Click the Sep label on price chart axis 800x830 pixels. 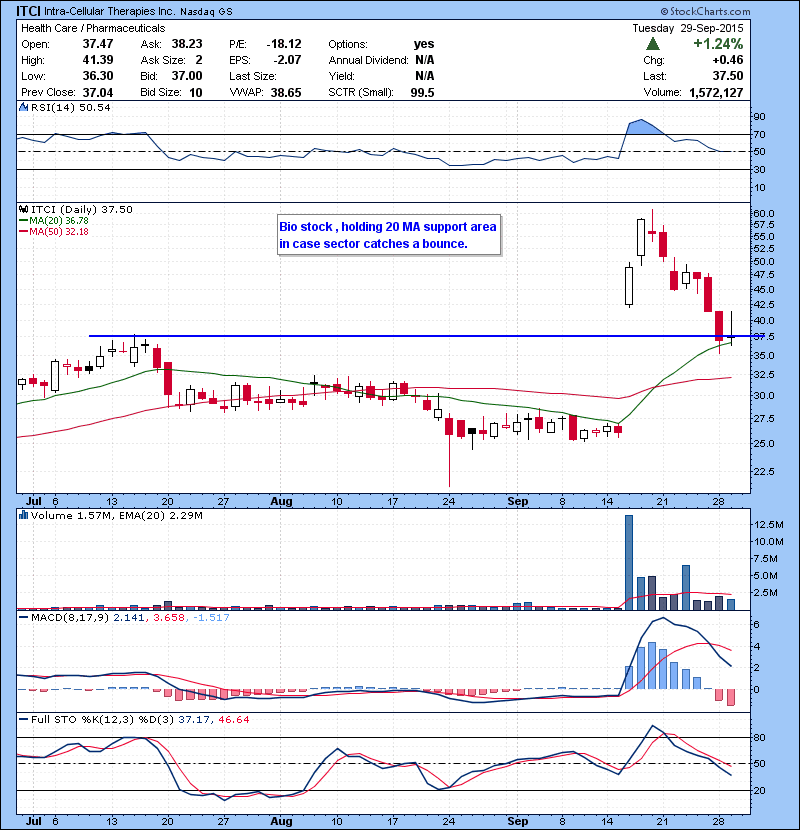(517, 501)
